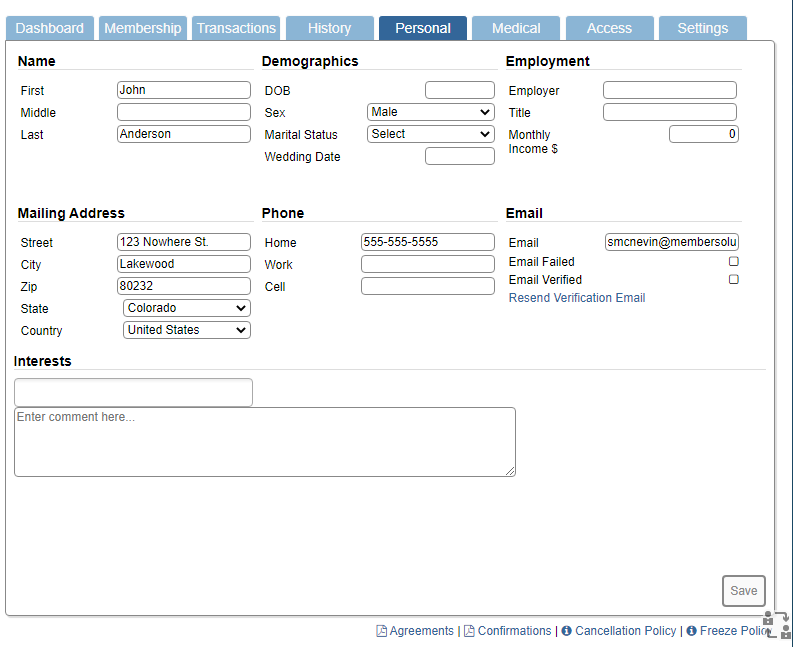Screen dimensions: 793x647
Task: Open the Agreements link
Action: pyautogui.click(x=421, y=631)
